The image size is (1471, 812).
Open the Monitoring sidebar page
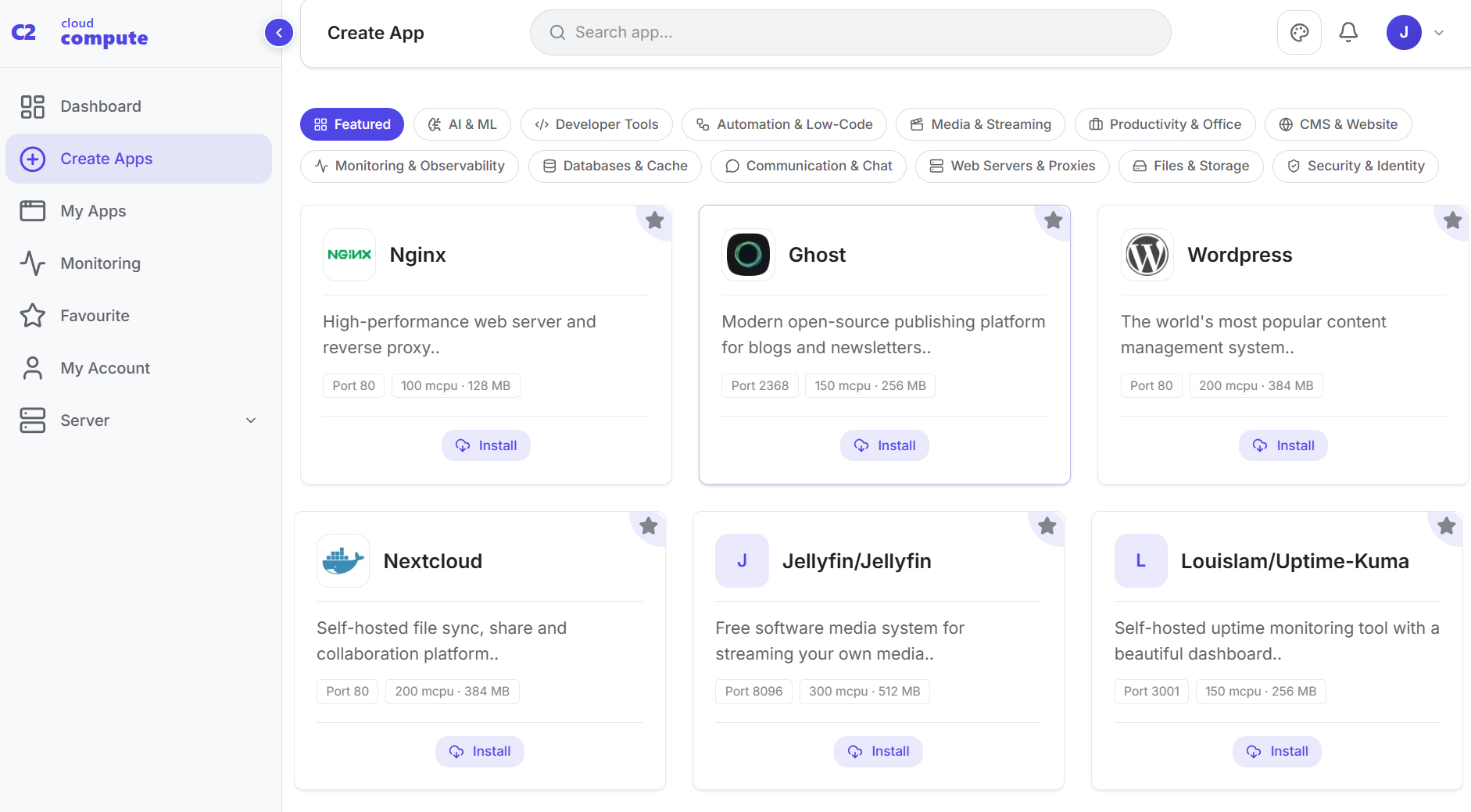(139, 263)
